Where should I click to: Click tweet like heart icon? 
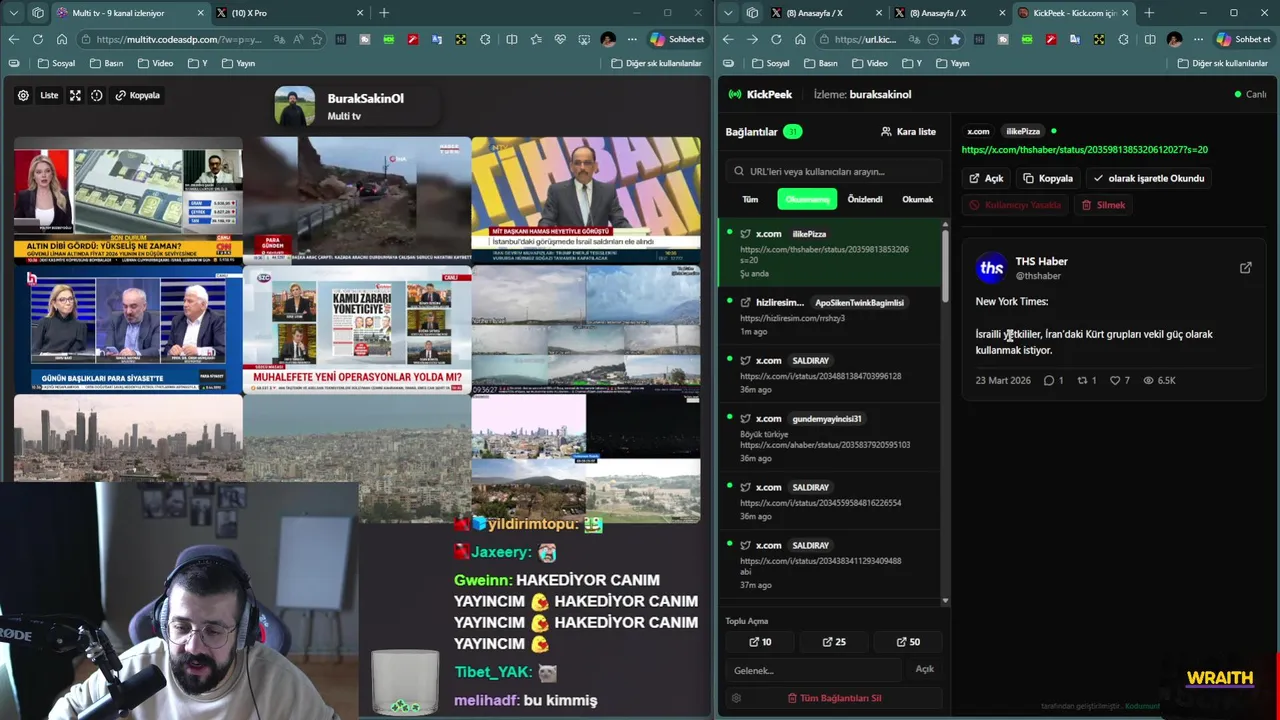1115,380
